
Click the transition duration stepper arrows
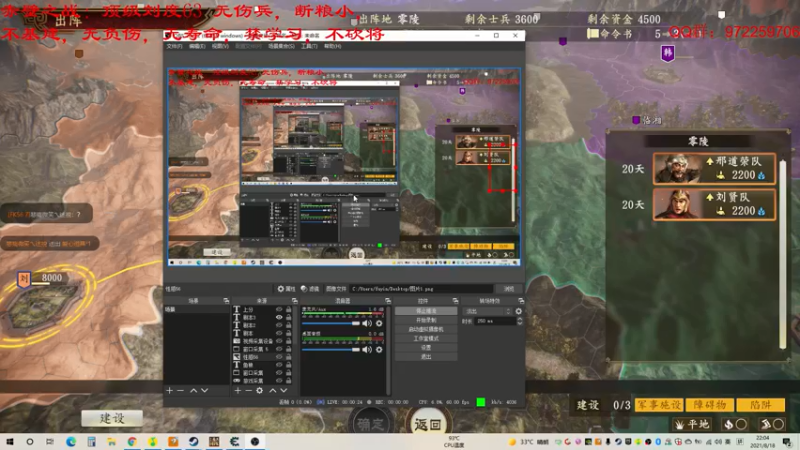pyautogui.click(x=519, y=321)
